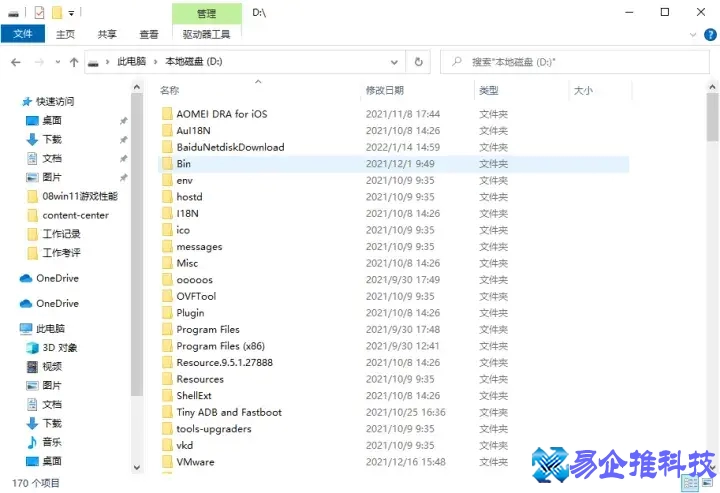This screenshot has width=720, height=493.
Task: Open the address bar history dropdown
Action: (394, 62)
